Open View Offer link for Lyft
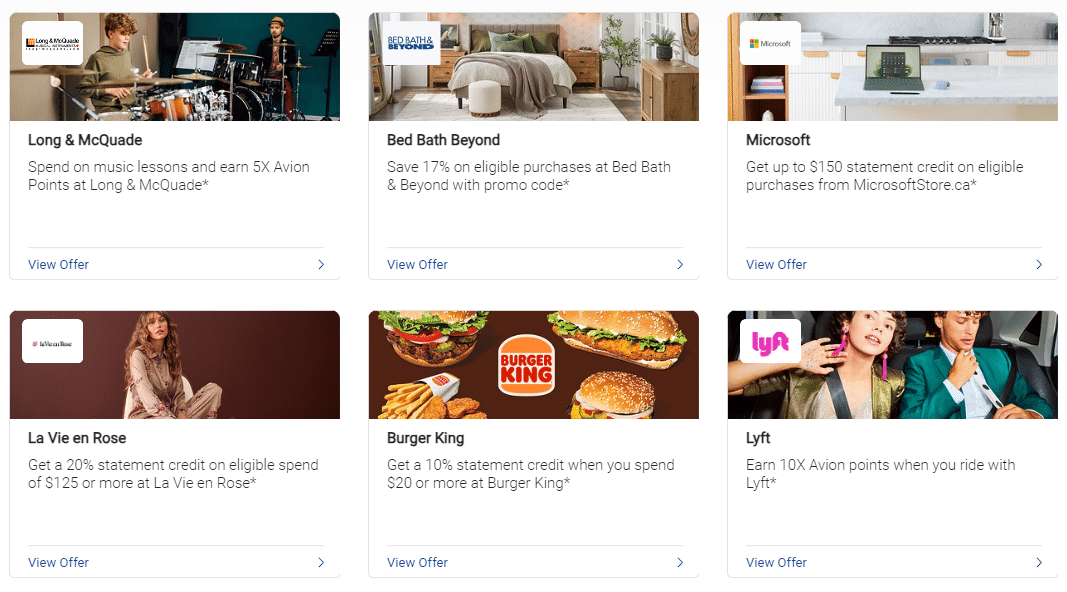The image size is (1067, 592). click(776, 563)
